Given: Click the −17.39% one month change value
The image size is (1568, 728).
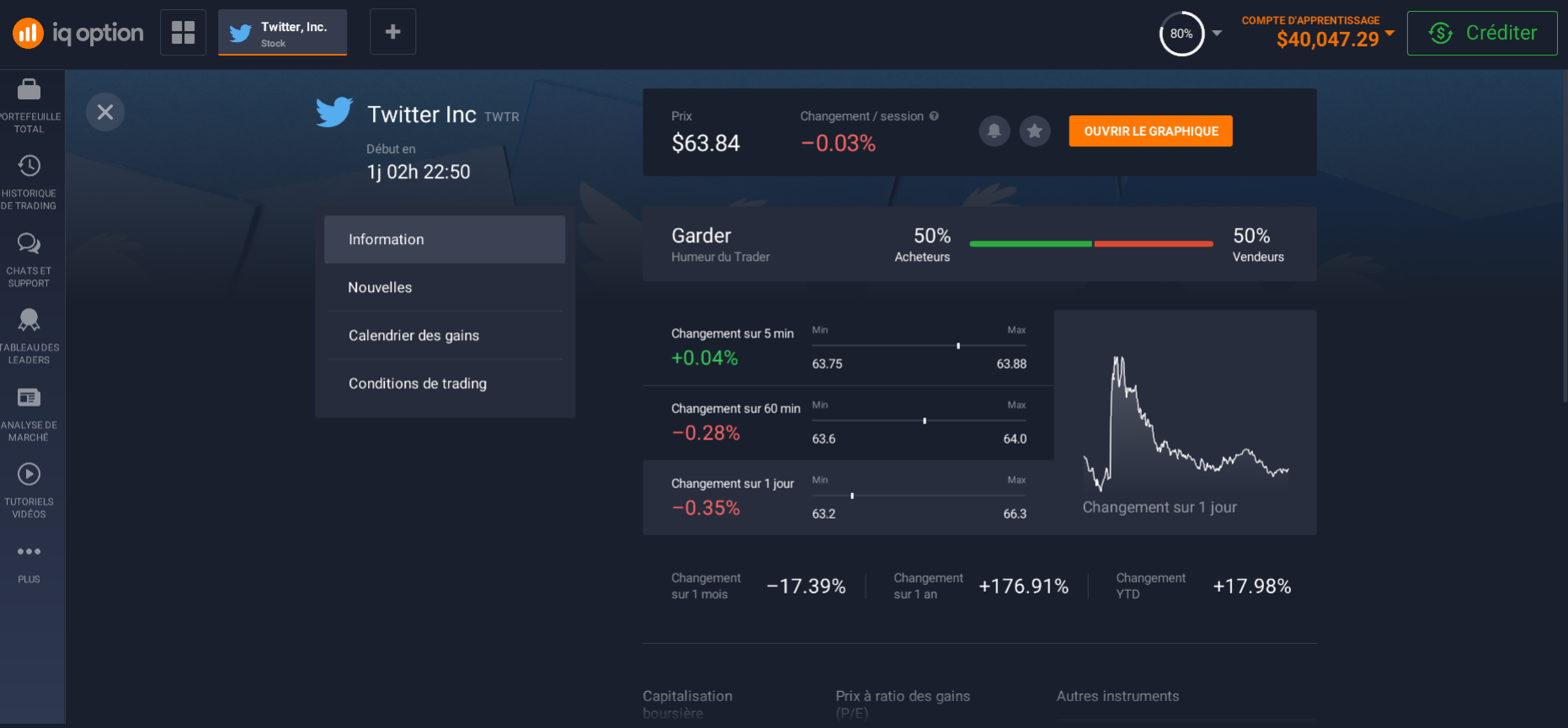Looking at the screenshot, I should [x=806, y=587].
